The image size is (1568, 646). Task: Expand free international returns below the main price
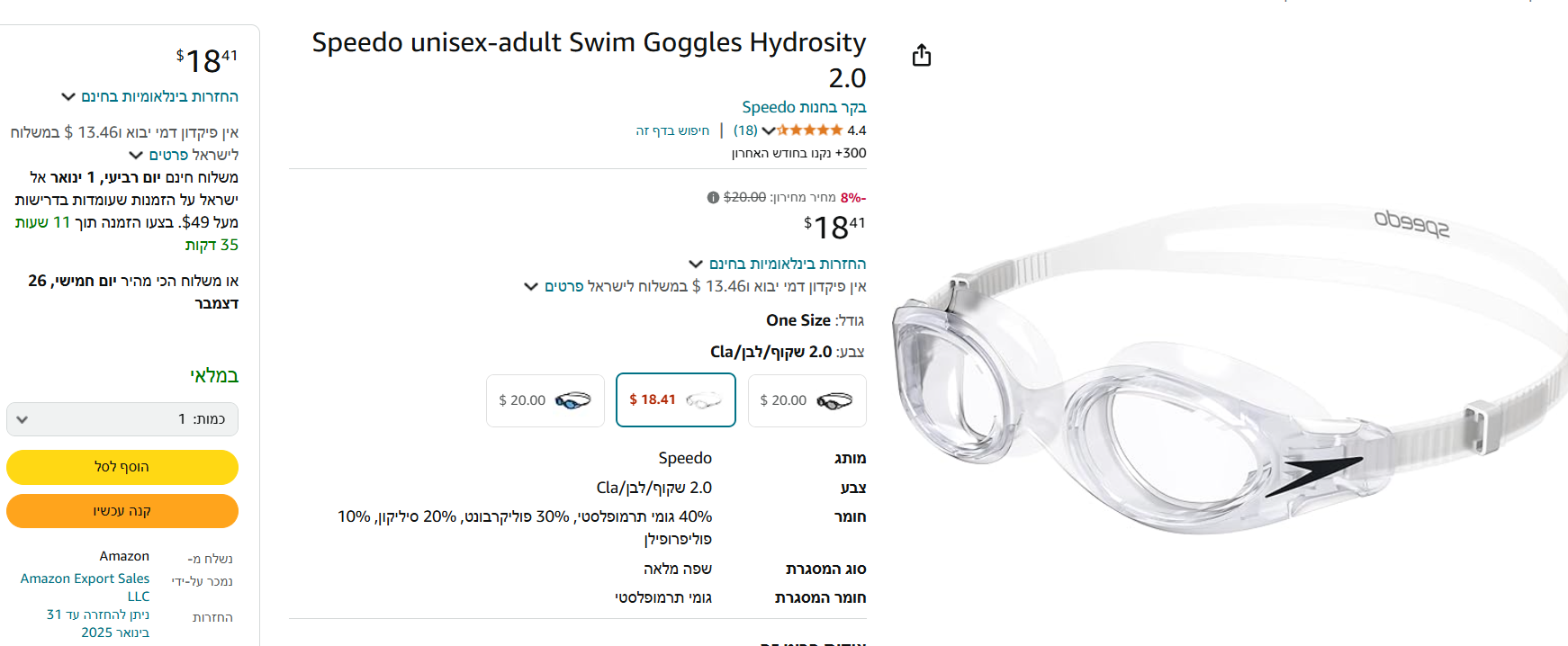click(x=778, y=264)
